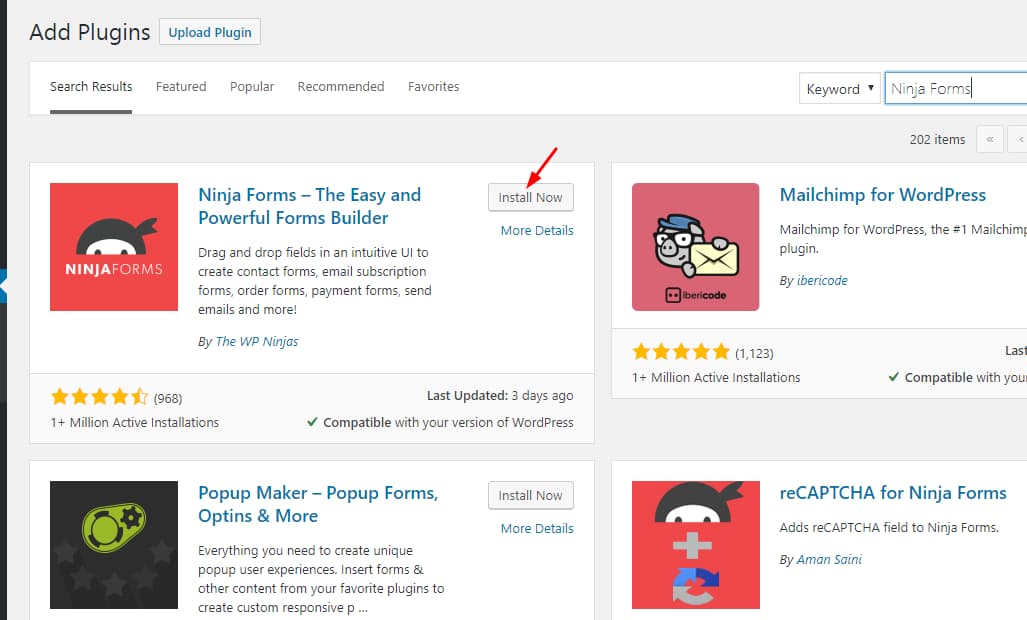Open the Favorites tab
Screen dimensions: 1027x620
coord(434,87)
